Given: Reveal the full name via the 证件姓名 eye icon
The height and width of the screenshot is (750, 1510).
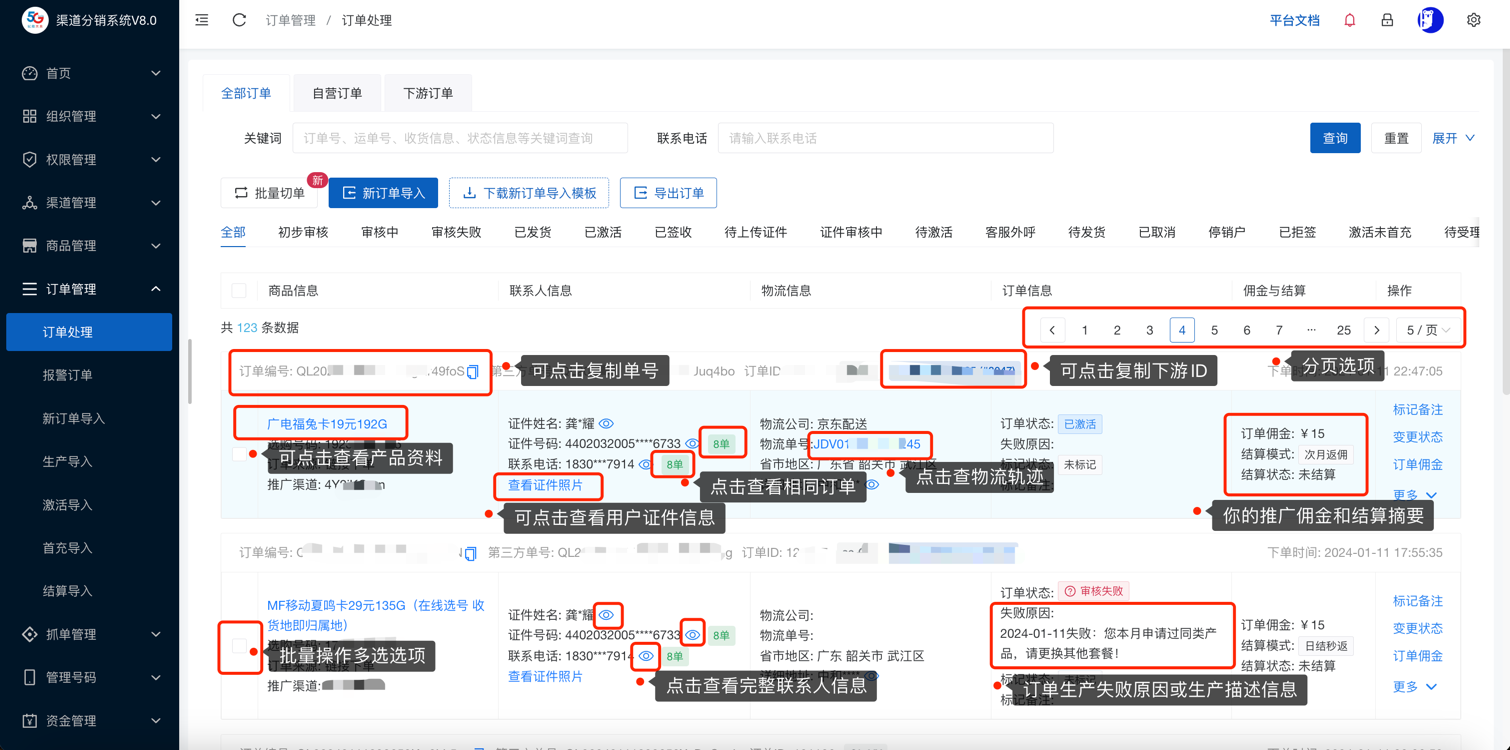Looking at the screenshot, I should [606, 424].
